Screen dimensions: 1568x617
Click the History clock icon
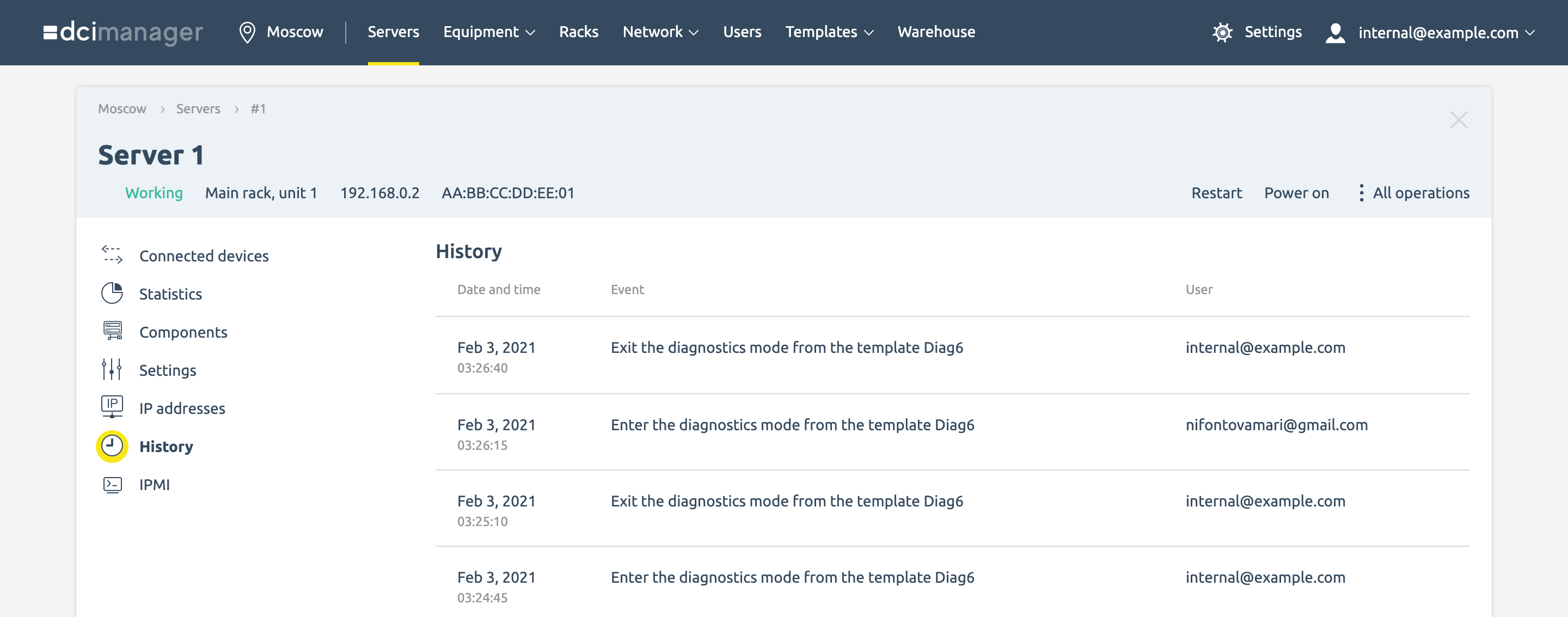tap(112, 446)
